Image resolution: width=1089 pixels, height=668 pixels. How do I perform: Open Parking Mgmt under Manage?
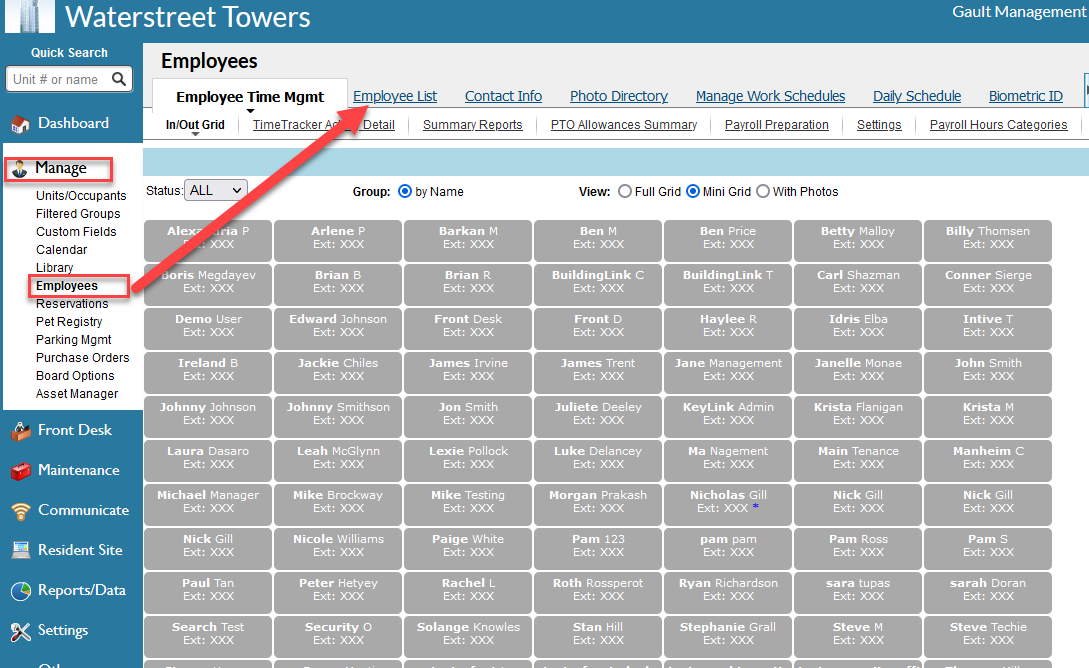click(74, 340)
